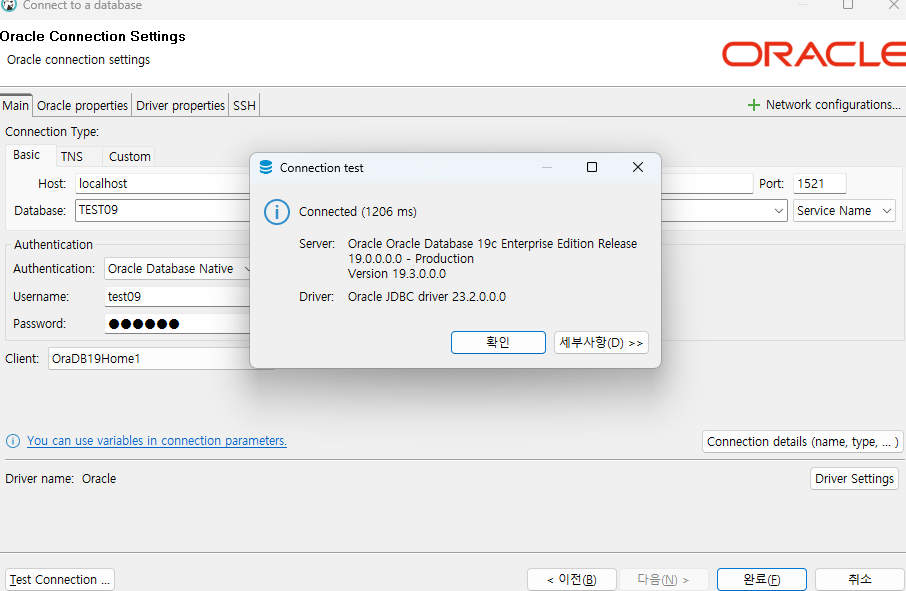Click the green plus Network configurations icon
The image size is (906, 591).
pyautogui.click(x=753, y=105)
